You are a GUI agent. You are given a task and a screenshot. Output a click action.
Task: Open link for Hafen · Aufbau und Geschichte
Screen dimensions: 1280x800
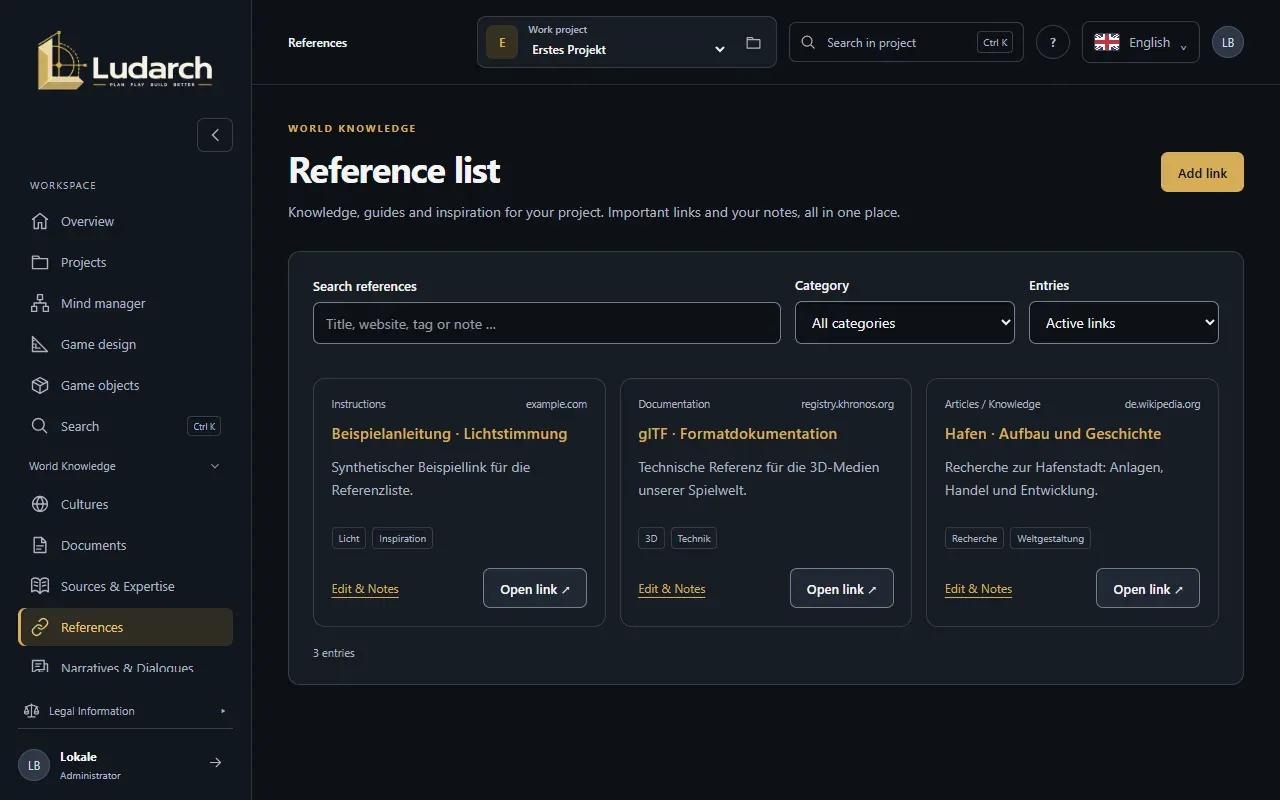tap(1148, 589)
